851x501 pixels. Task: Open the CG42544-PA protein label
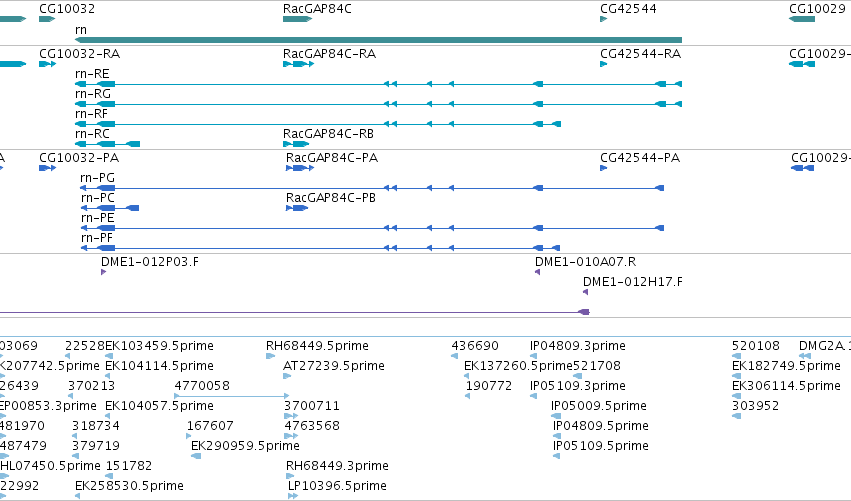point(640,158)
